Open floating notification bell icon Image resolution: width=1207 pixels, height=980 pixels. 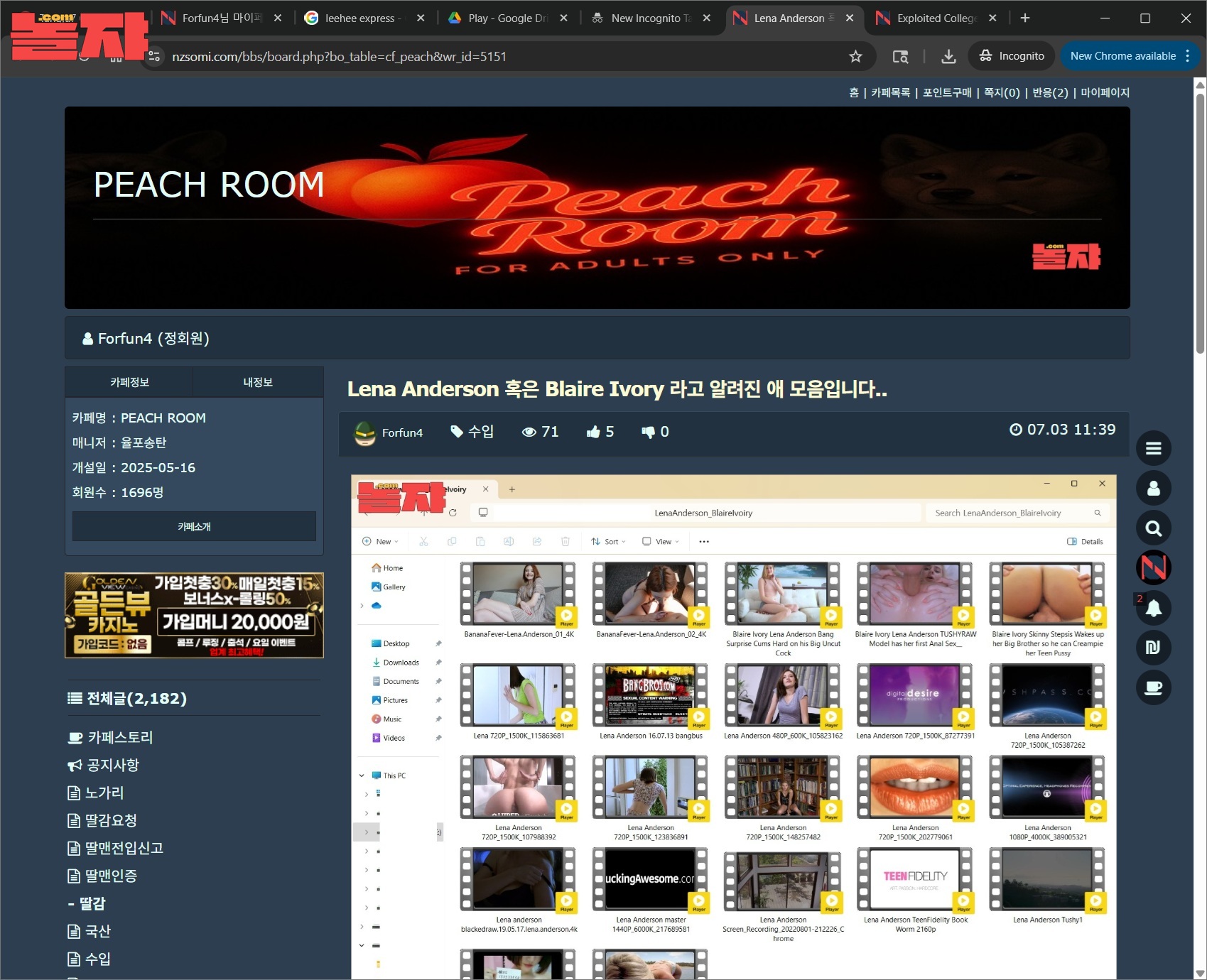pyautogui.click(x=1154, y=608)
